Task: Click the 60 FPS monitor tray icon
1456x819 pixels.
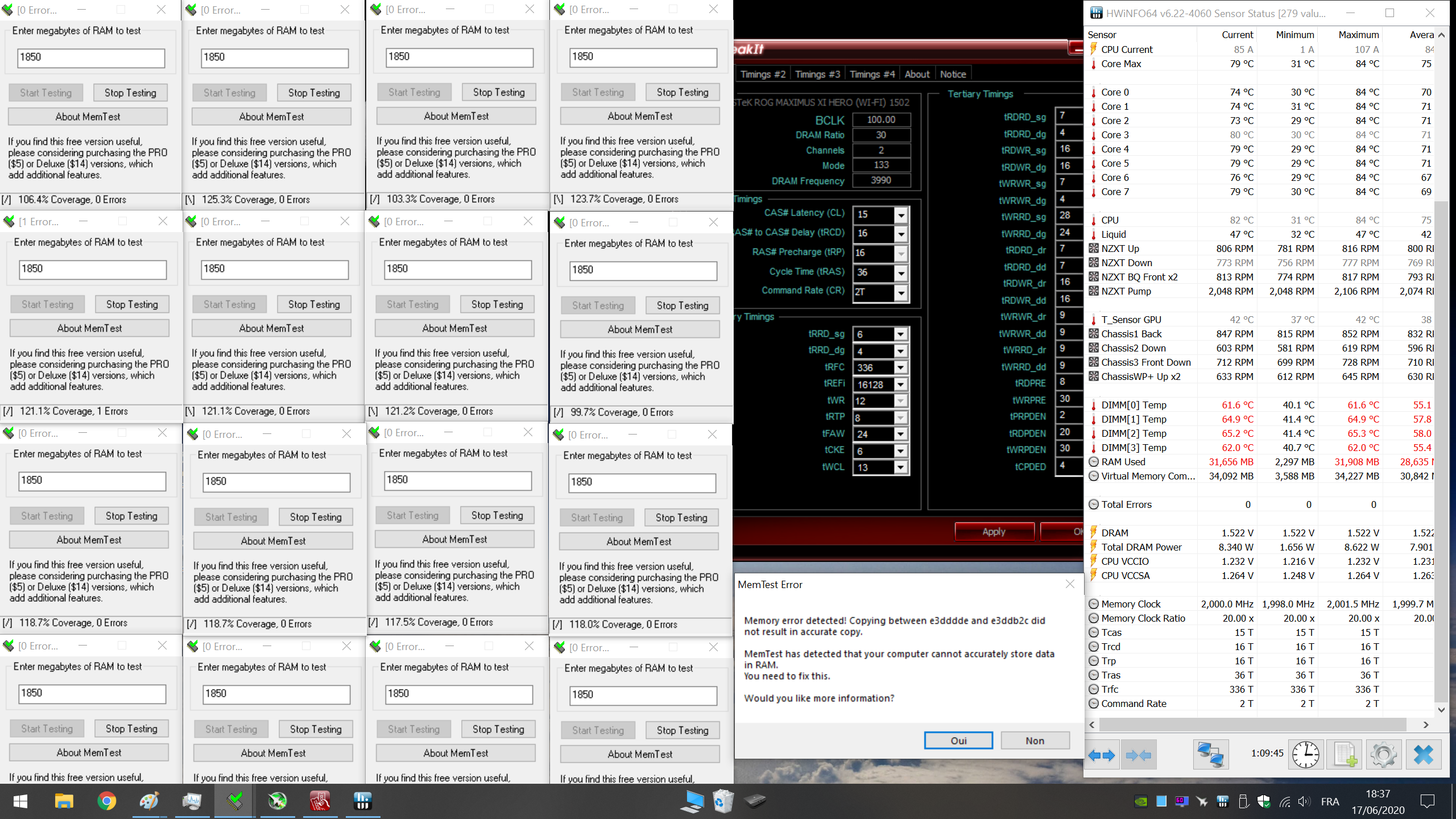Action: tap(1182, 802)
